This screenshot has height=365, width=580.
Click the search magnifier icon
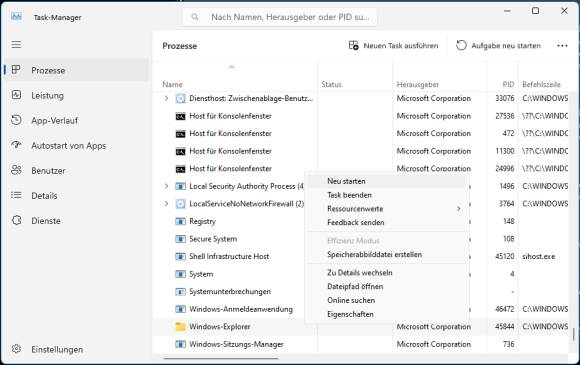(x=195, y=17)
